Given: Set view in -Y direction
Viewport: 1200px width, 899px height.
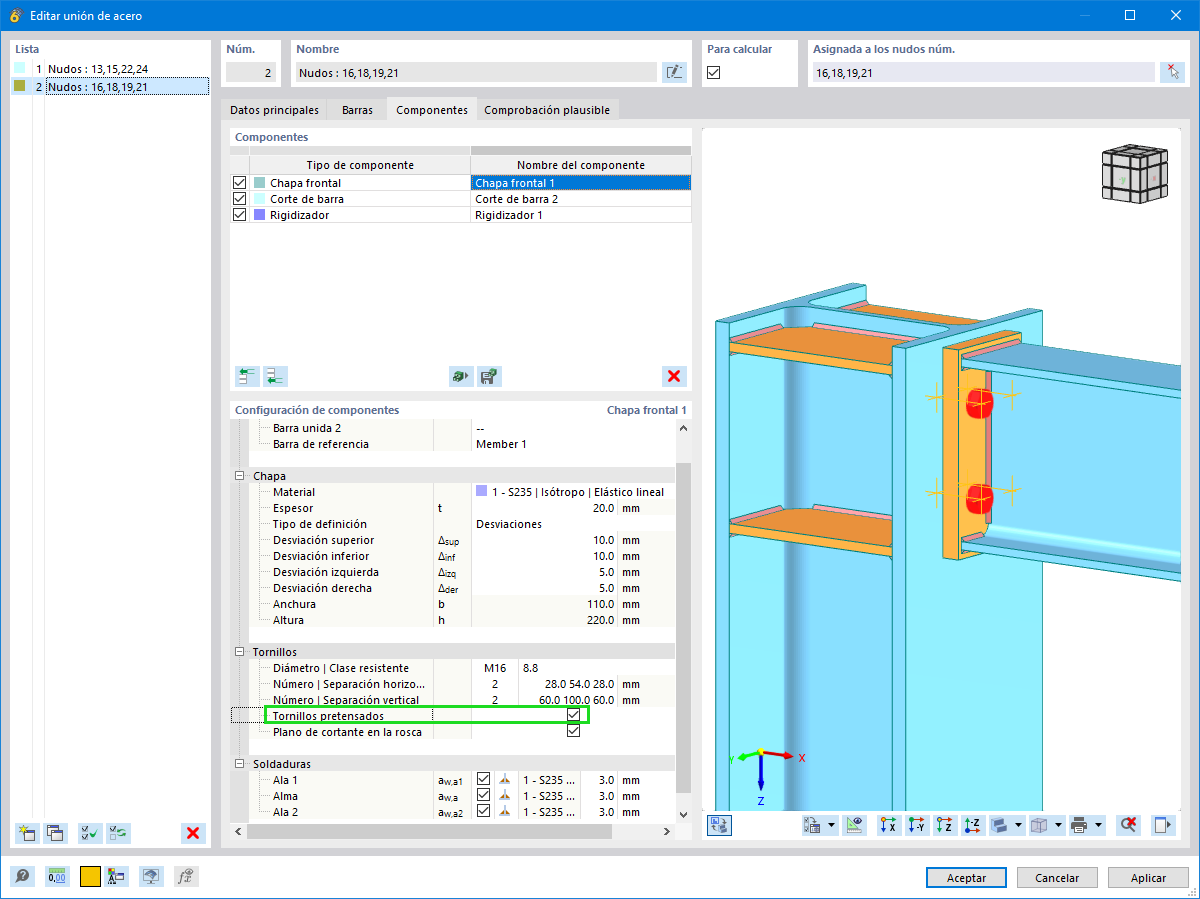Looking at the screenshot, I should [916, 825].
